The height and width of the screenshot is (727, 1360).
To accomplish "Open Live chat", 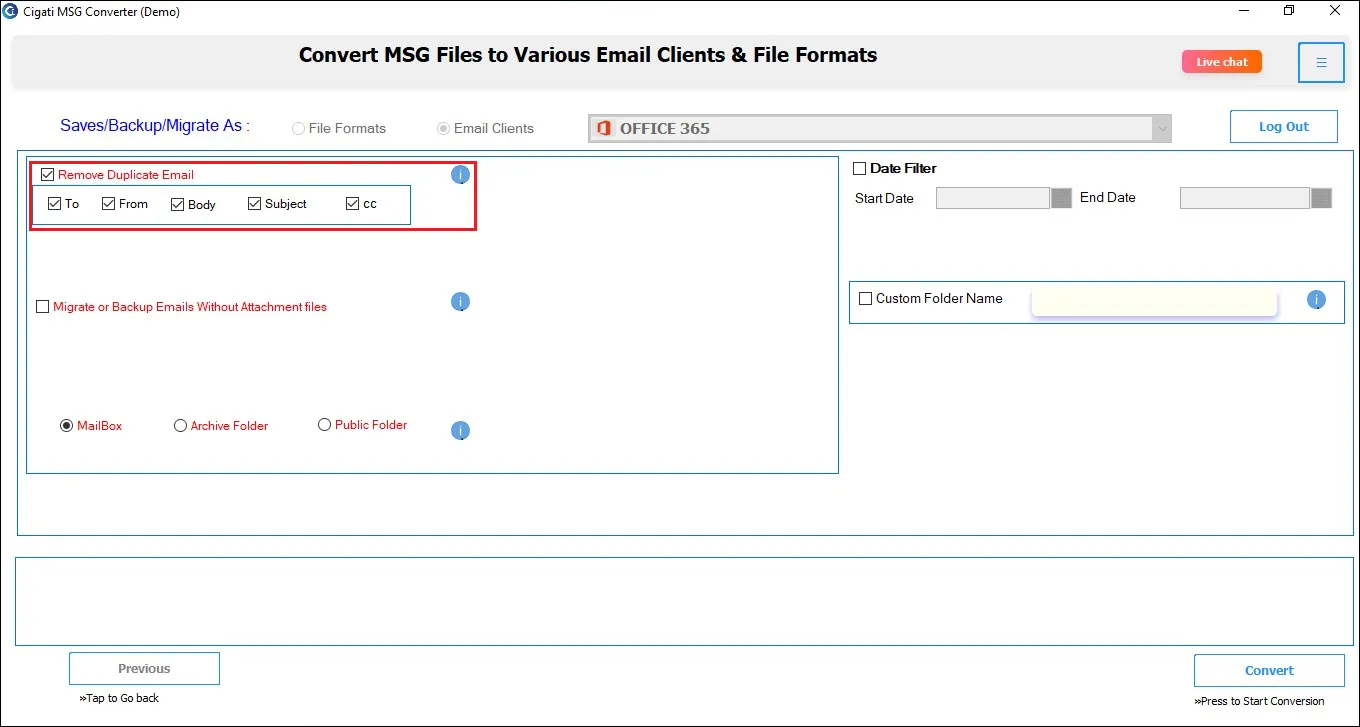I will pos(1221,62).
